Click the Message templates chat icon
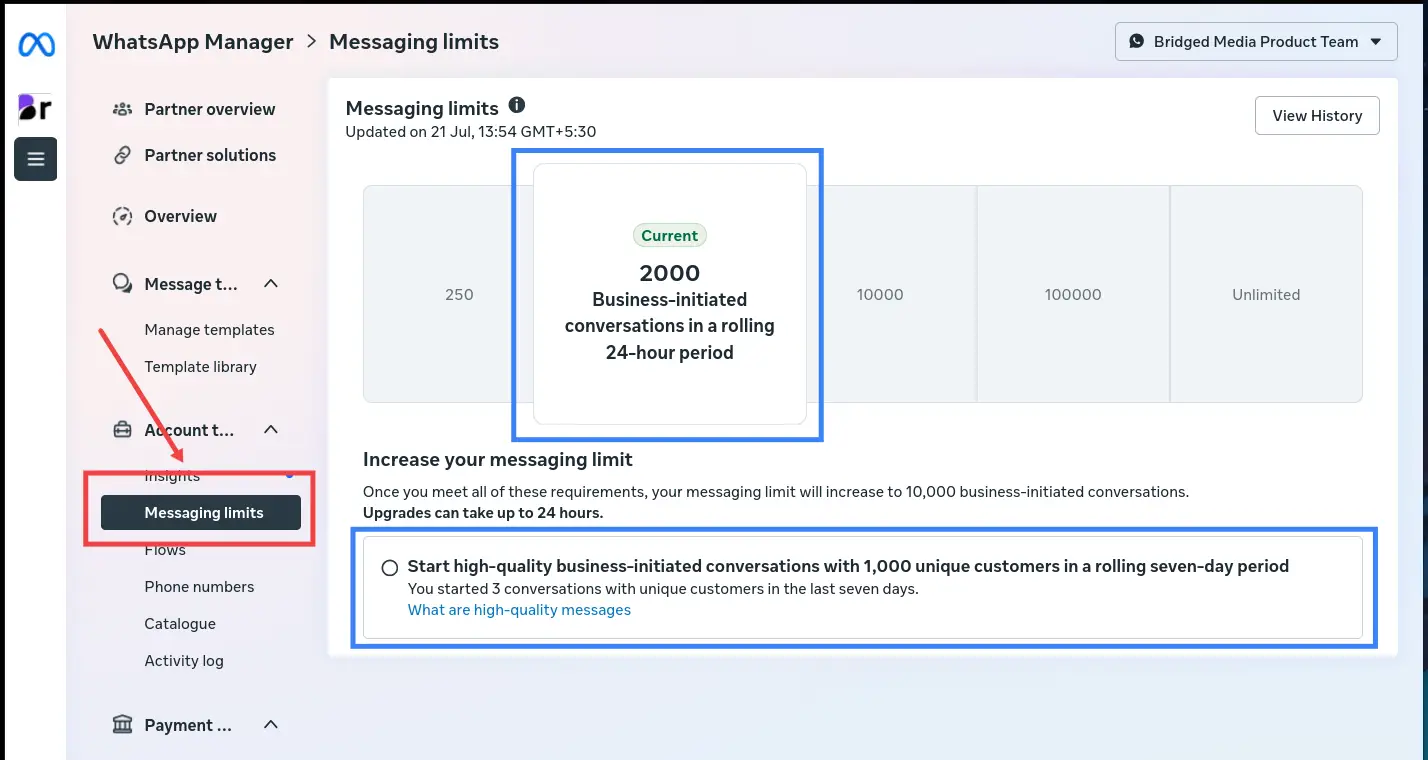 click(x=122, y=284)
